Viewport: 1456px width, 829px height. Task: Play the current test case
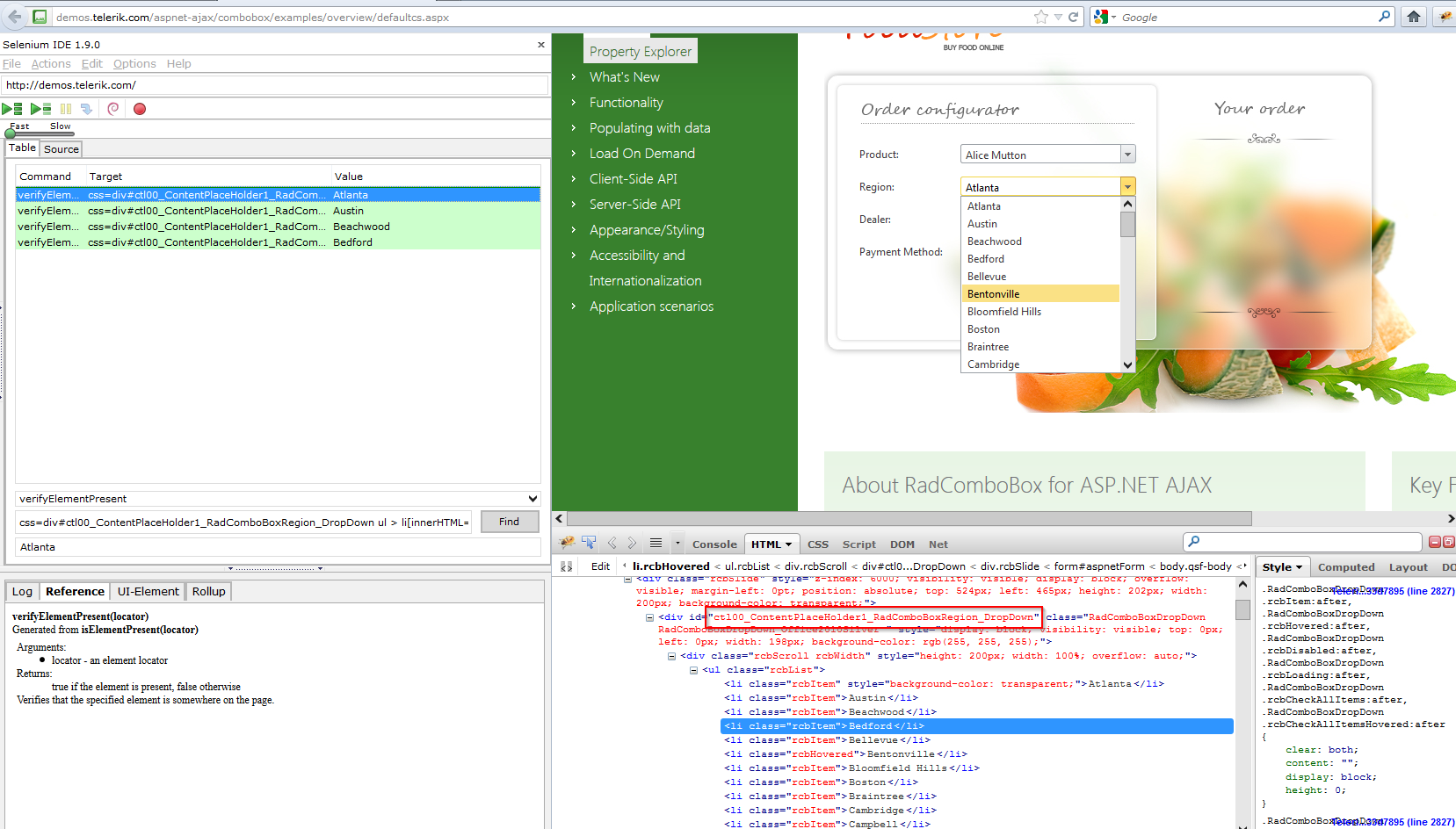[x=40, y=109]
